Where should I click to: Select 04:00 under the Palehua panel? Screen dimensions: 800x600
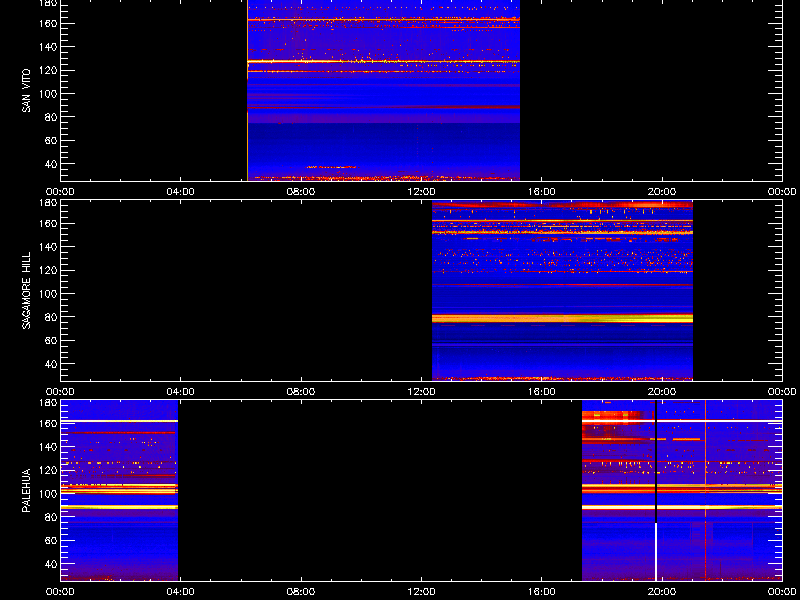(181, 592)
